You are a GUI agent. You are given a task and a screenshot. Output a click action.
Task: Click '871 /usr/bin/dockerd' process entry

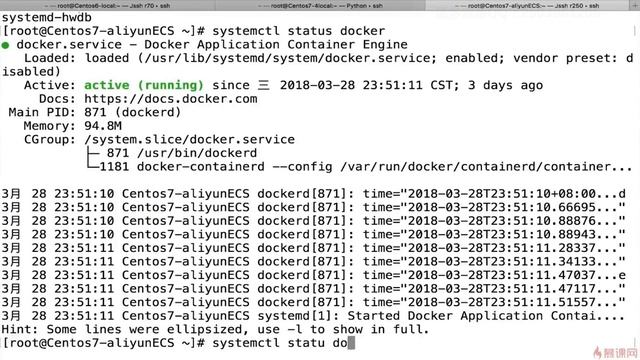pyautogui.click(x=182, y=153)
